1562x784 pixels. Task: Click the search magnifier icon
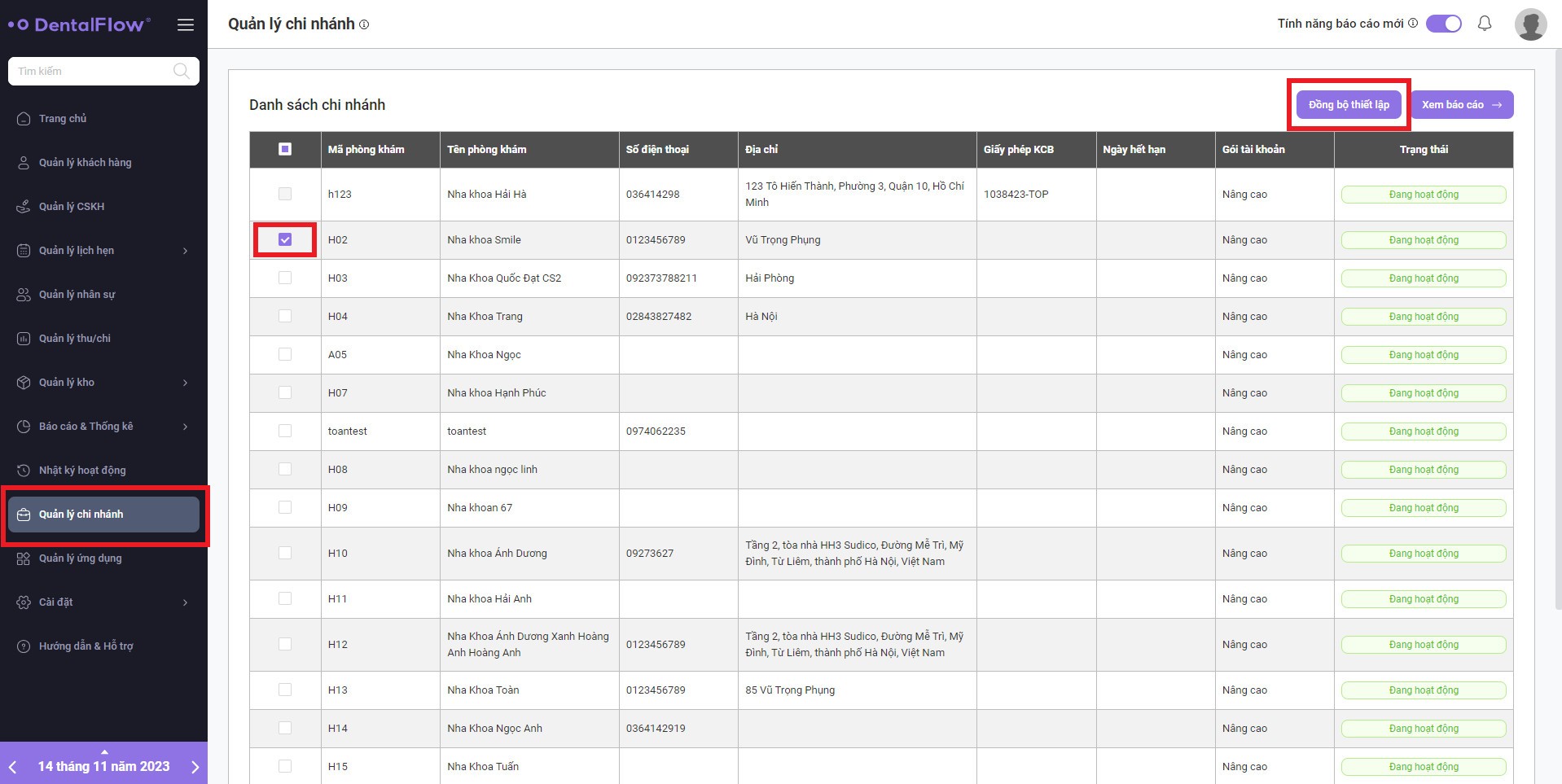[182, 72]
